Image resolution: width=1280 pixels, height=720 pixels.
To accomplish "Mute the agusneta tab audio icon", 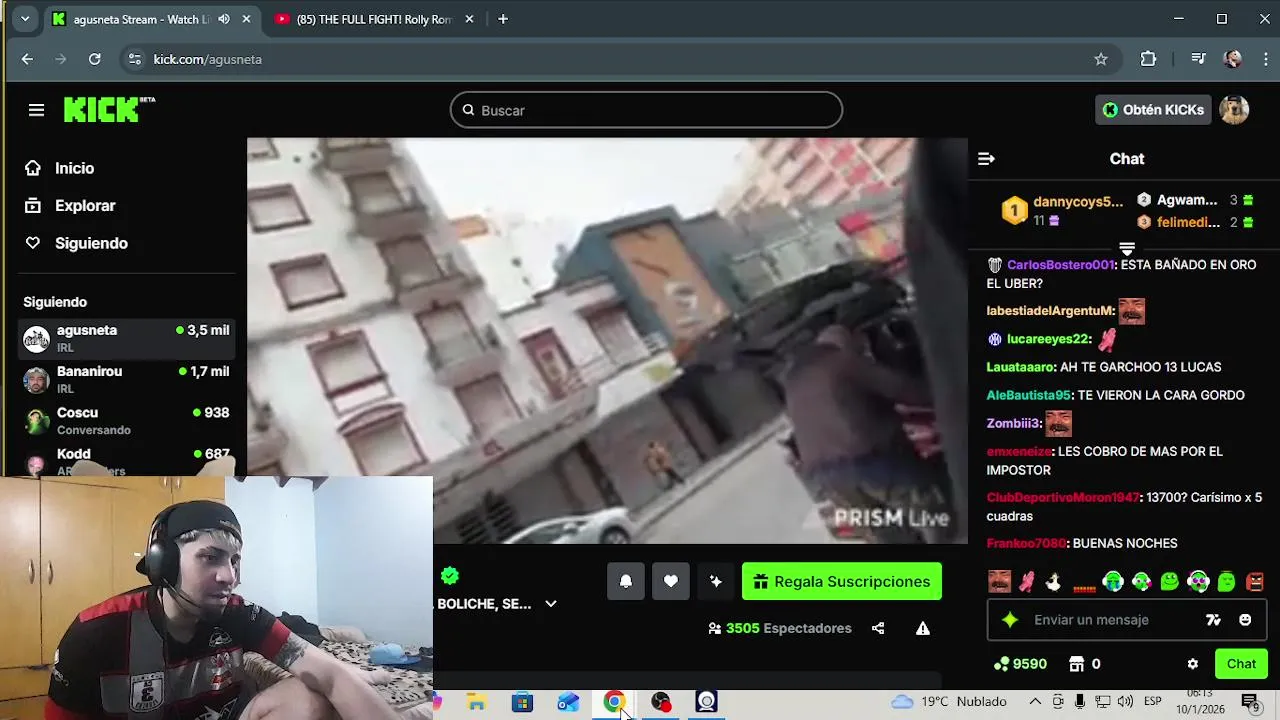I will (224, 19).
